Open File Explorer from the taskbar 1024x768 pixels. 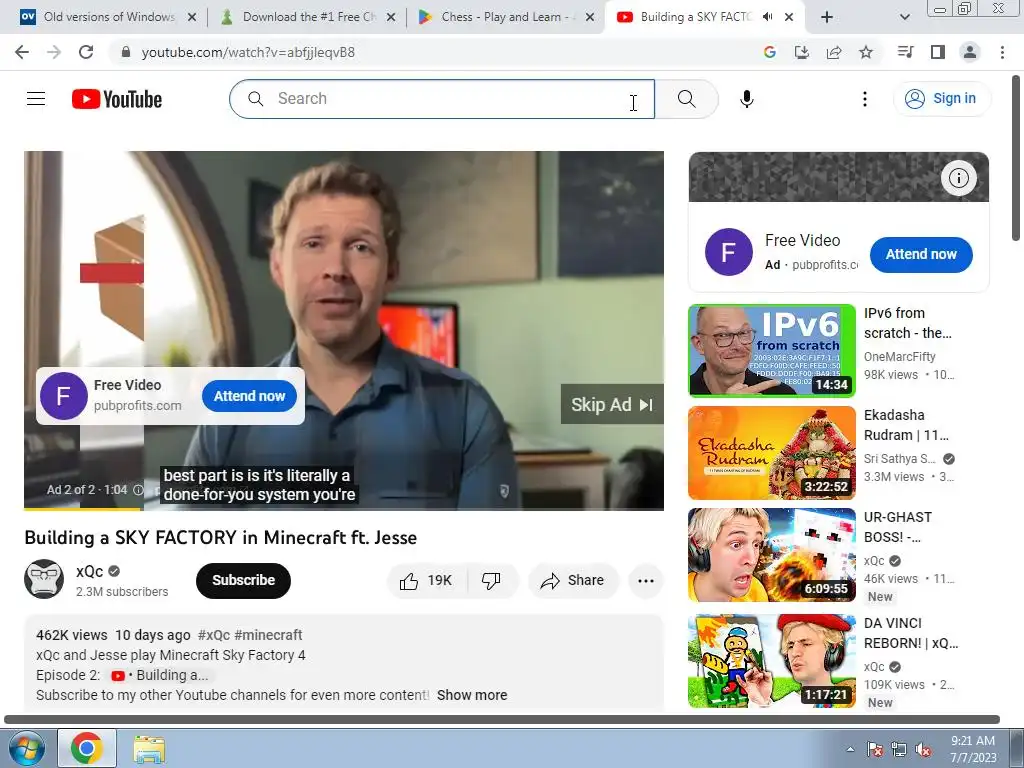pos(149,748)
